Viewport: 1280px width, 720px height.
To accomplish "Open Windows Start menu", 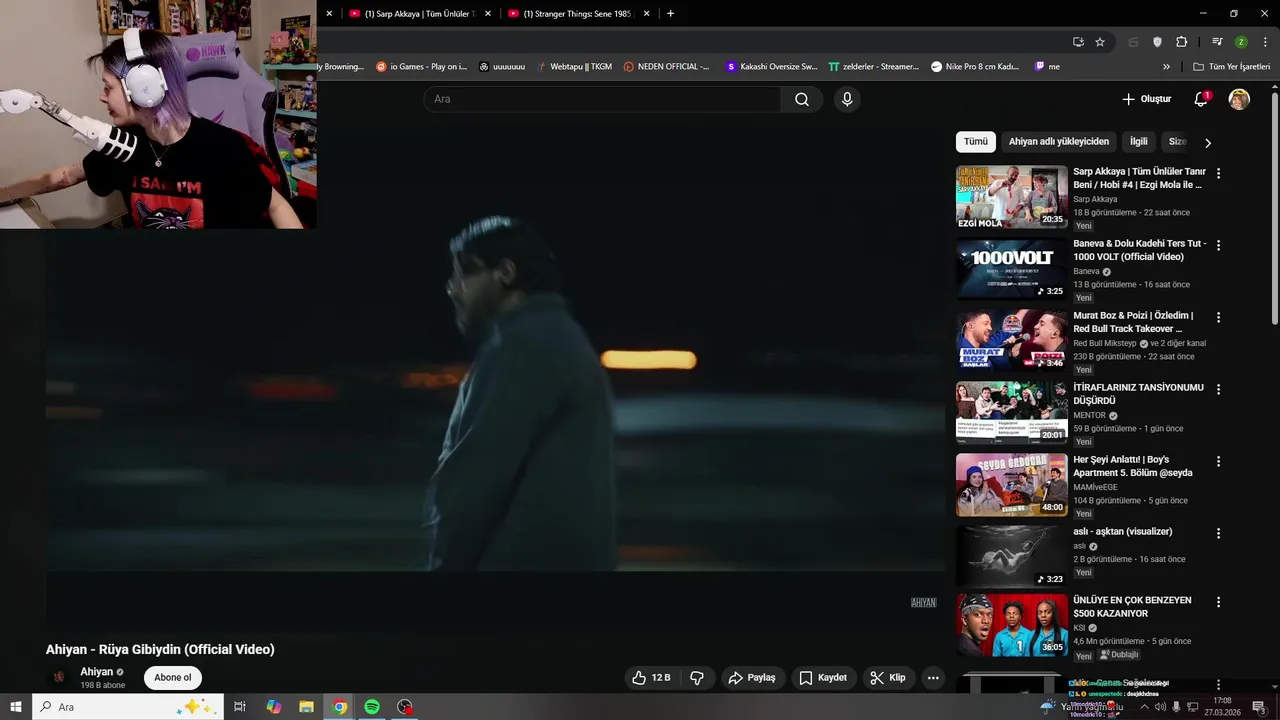I will coord(16,707).
